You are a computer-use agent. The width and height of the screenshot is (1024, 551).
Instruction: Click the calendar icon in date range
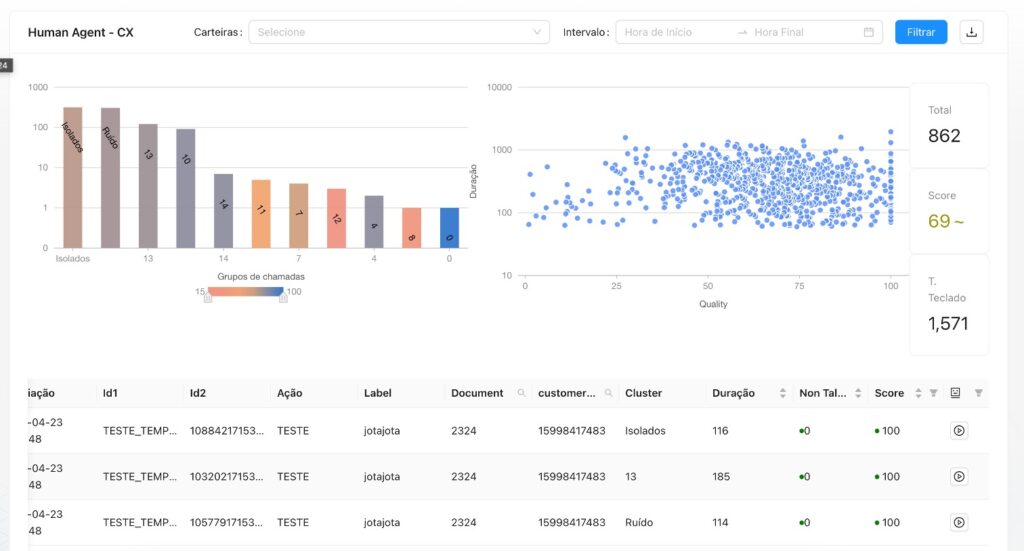tap(868, 32)
